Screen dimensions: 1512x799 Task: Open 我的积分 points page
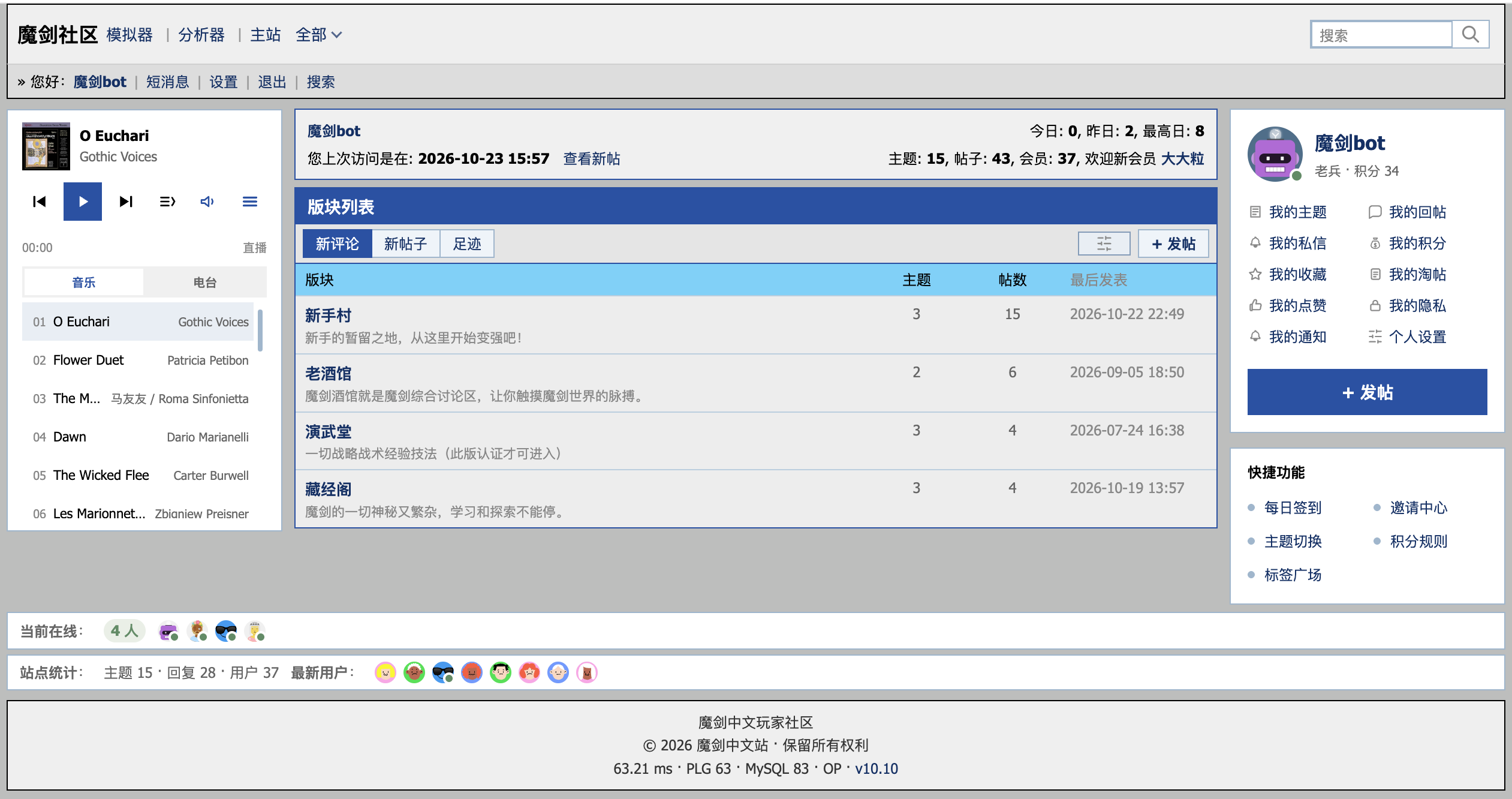point(1408,243)
